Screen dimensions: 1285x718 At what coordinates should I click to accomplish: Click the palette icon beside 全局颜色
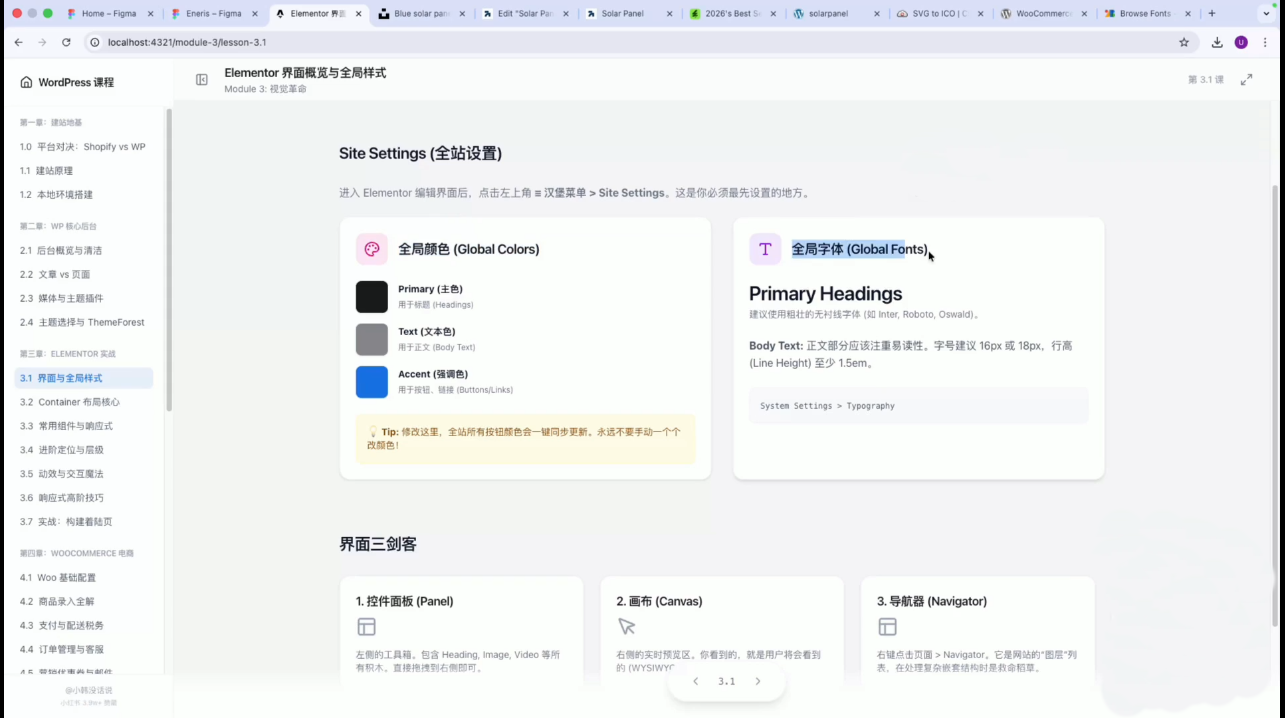(x=372, y=249)
